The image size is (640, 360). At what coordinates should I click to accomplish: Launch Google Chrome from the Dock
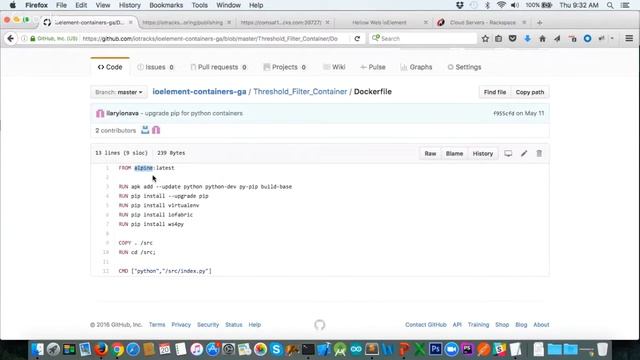[x=118, y=349]
